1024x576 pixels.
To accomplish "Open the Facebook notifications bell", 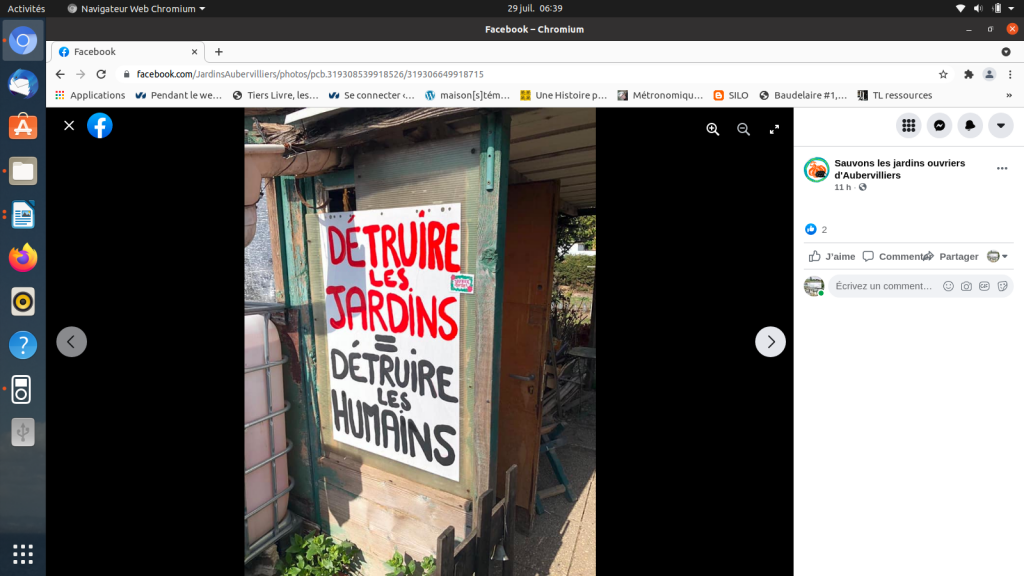I will 970,125.
